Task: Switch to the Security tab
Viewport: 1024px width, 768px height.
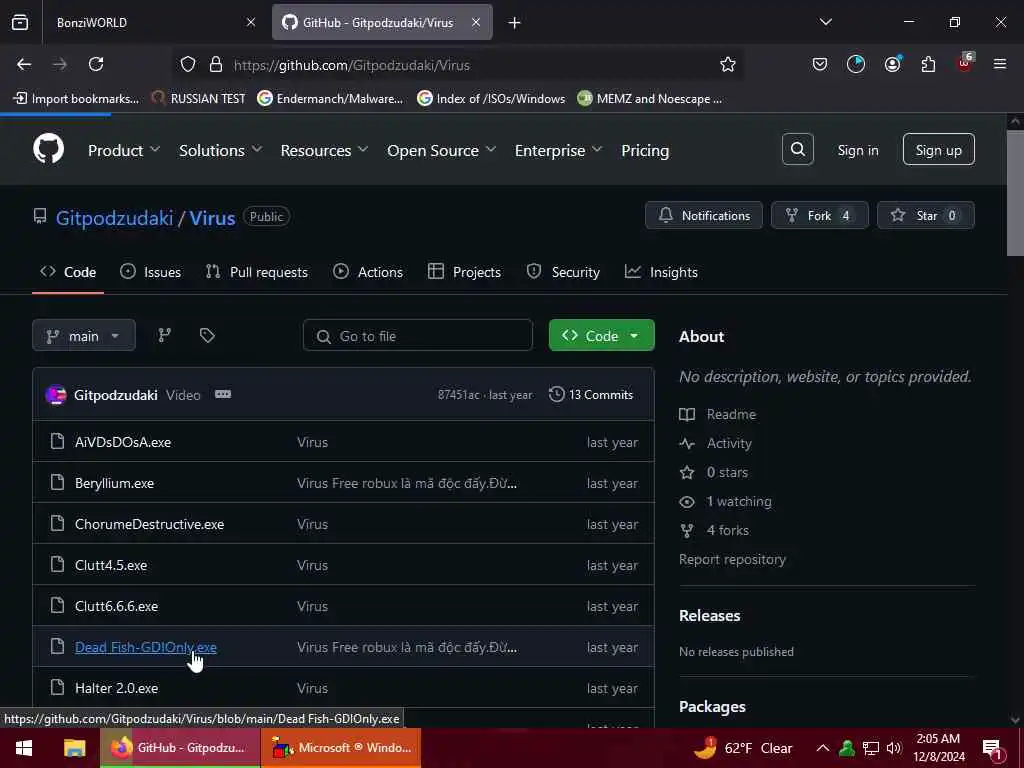Action: tap(563, 272)
